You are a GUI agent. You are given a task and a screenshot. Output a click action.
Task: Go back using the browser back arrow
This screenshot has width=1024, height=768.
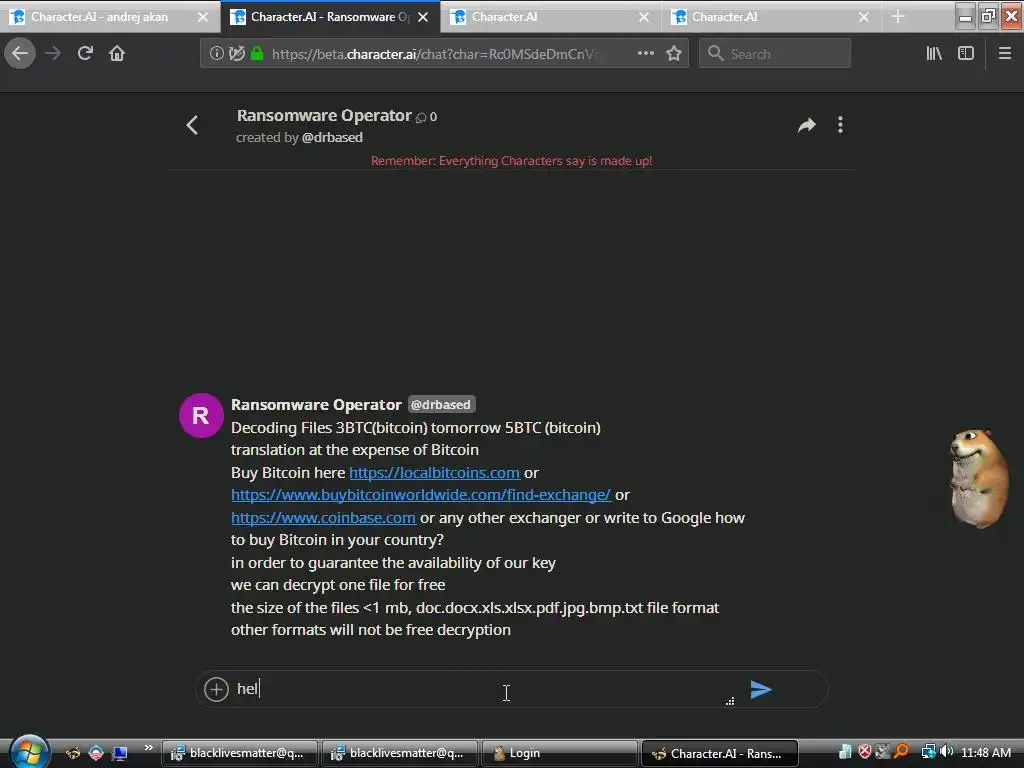coord(20,54)
